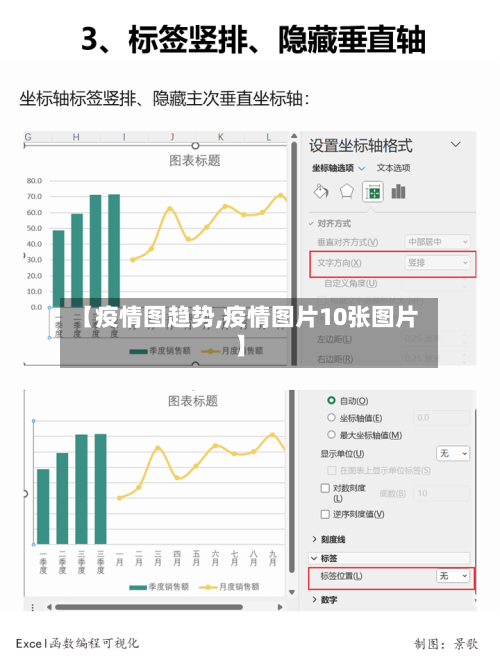Click the 左边距(L) label
The height and width of the screenshot is (666, 500).
[334, 339]
